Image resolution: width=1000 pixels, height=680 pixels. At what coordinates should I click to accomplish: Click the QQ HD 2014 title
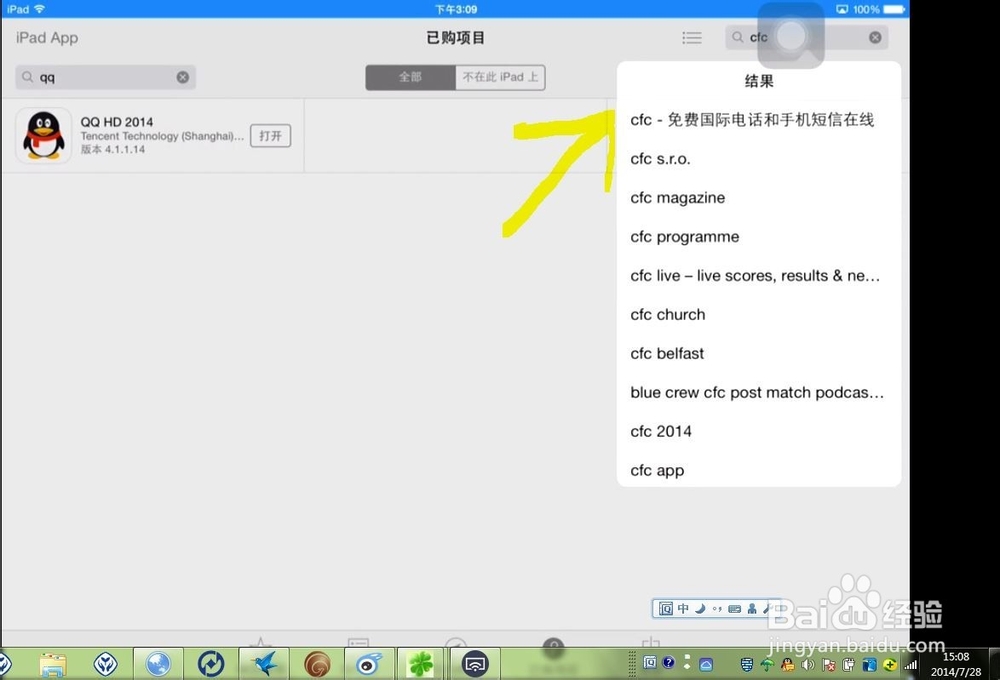pyautogui.click(x=117, y=122)
